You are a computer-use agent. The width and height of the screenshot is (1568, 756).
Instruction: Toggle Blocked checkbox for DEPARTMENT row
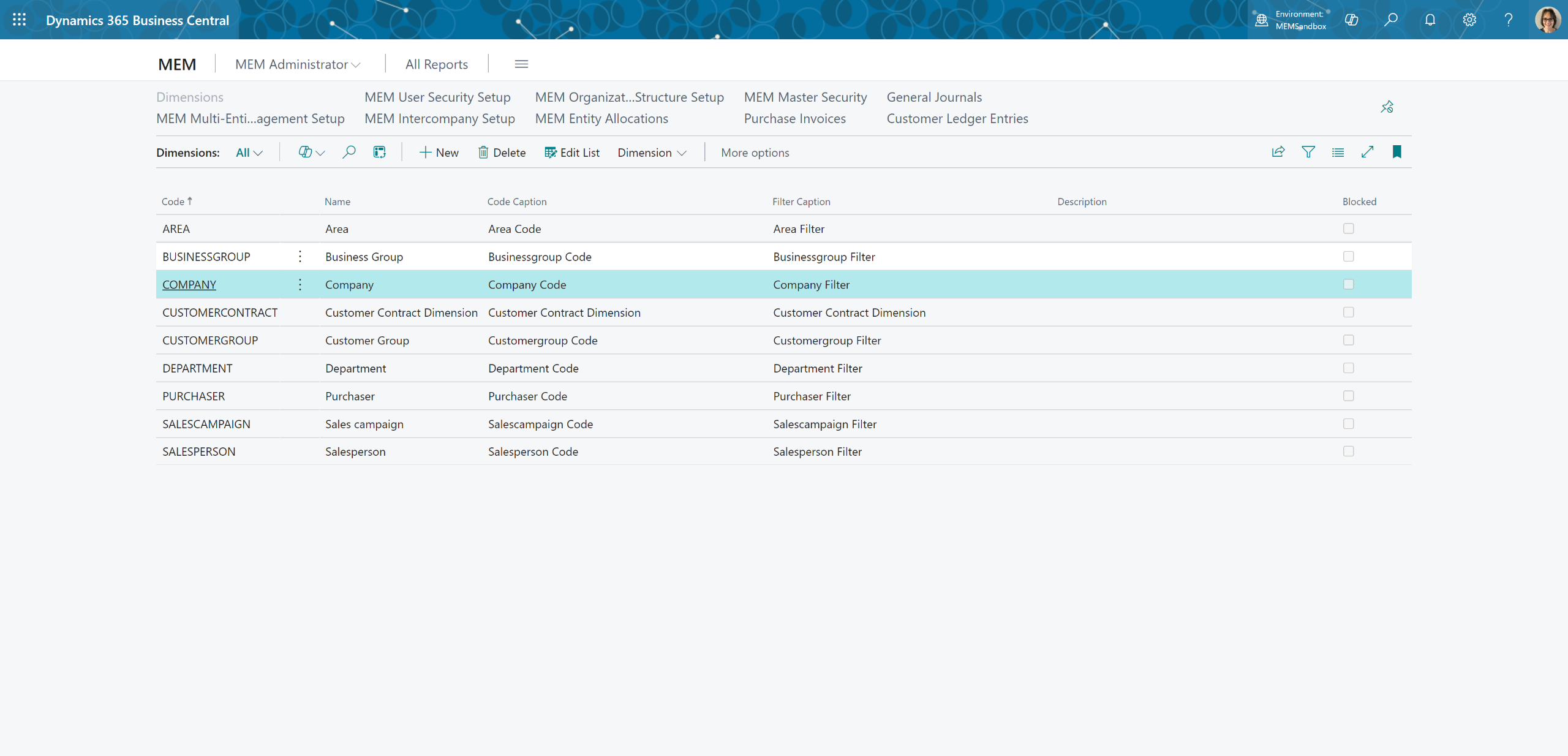tap(1348, 368)
